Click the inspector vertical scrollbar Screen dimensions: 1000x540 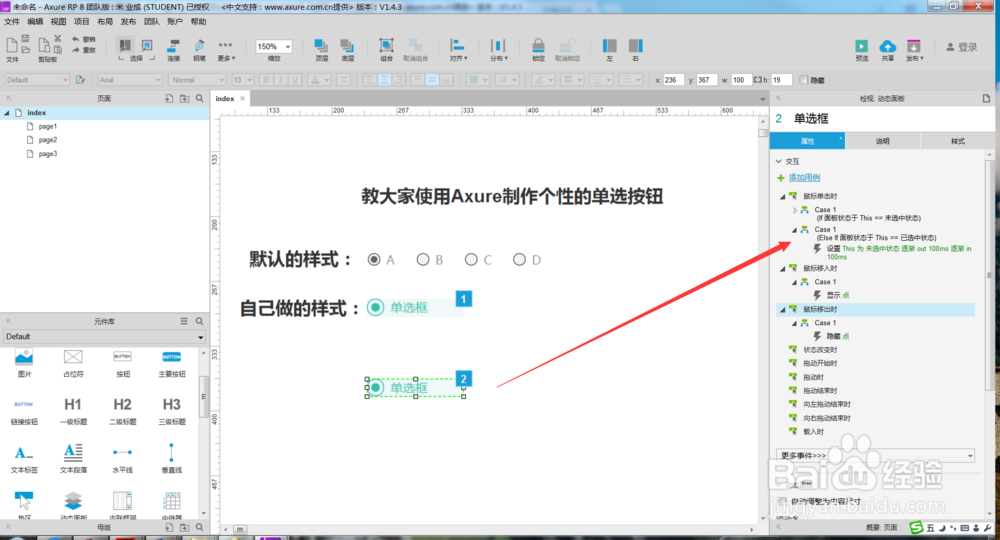tap(990, 274)
